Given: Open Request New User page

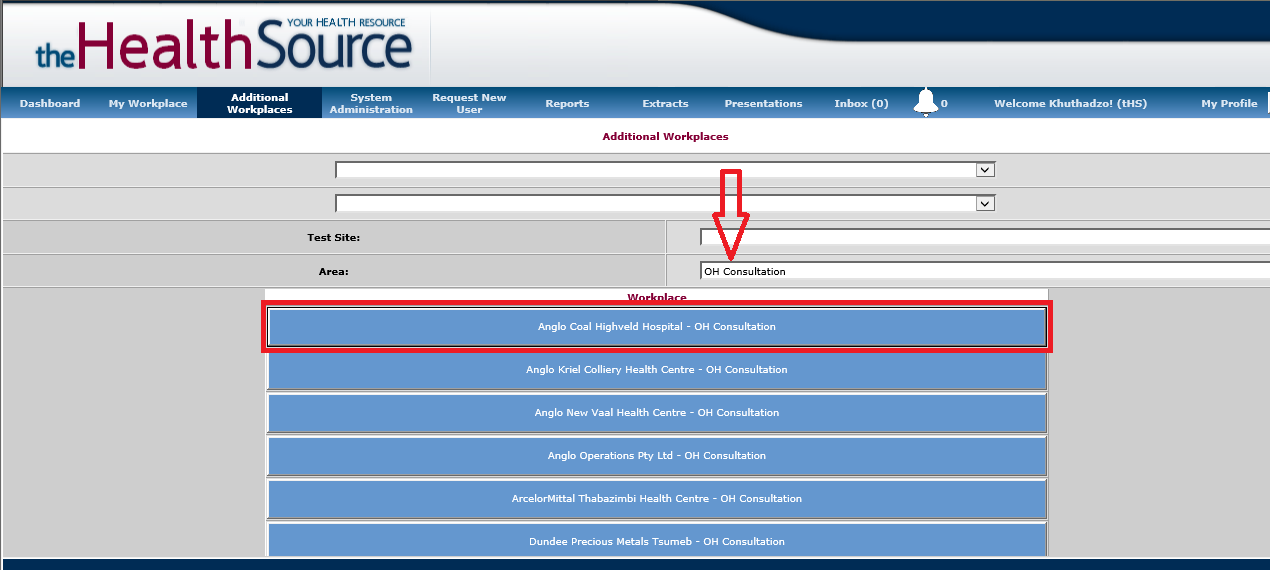Looking at the screenshot, I should [x=469, y=103].
